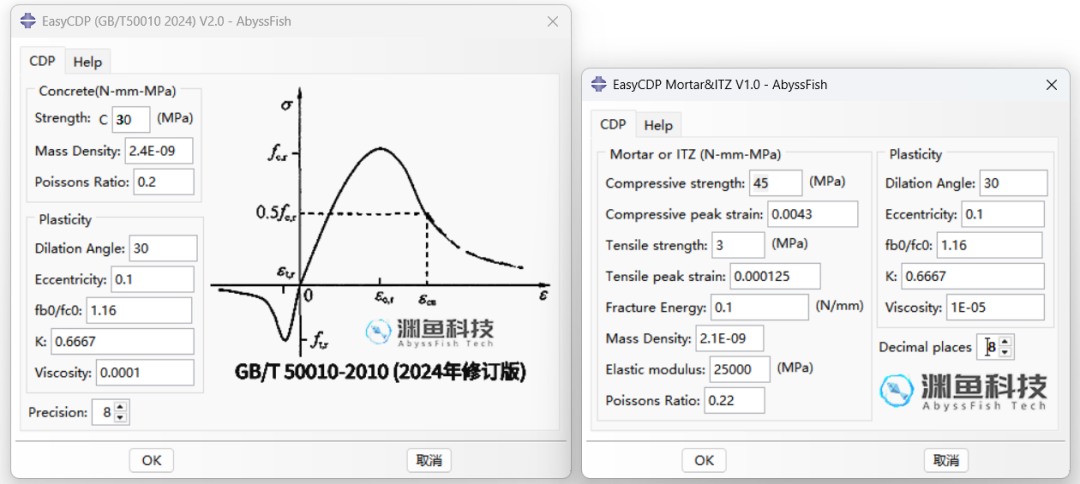Cancel the Mortar&ITZ dialog with 取消
This screenshot has height=484, width=1080.
(x=946, y=461)
